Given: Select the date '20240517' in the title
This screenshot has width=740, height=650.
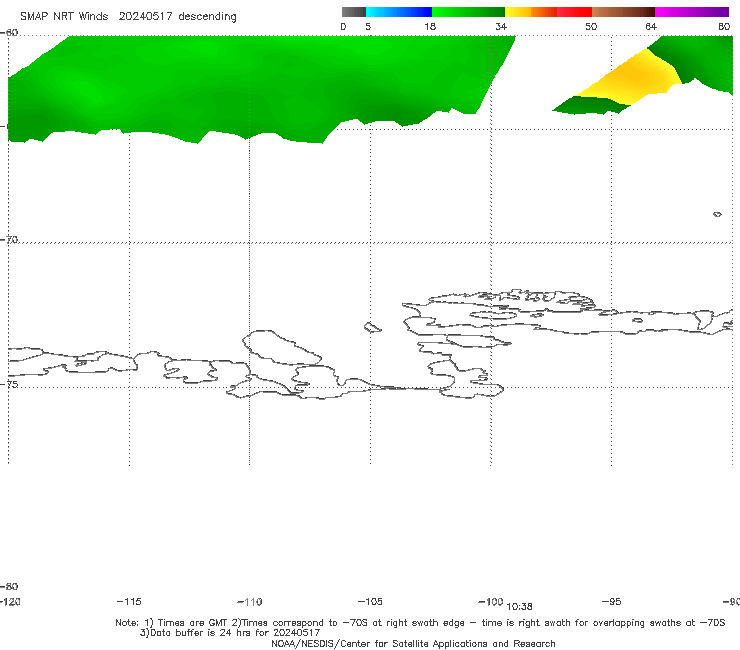Looking at the screenshot, I should [x=145, y=16].
